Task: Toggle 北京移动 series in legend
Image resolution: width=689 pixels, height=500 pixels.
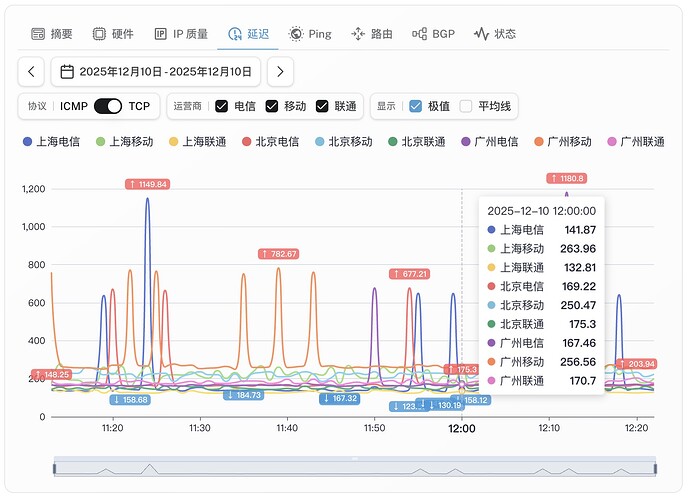Action: coord(344,141)
